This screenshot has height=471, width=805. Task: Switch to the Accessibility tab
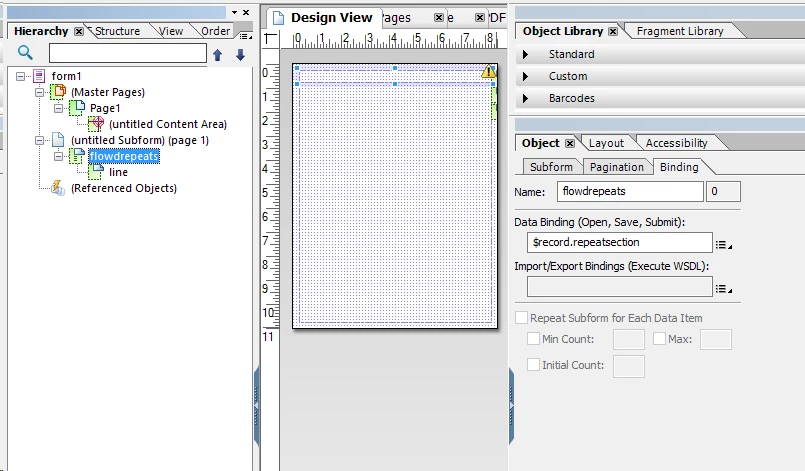tap(676, 143)
